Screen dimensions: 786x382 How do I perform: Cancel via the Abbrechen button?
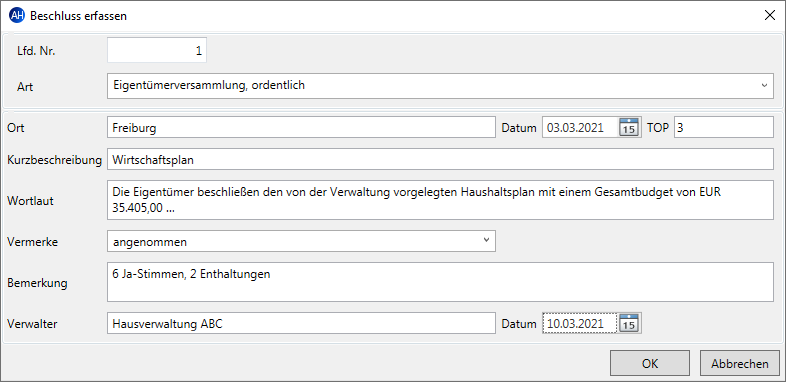point(739,363)
